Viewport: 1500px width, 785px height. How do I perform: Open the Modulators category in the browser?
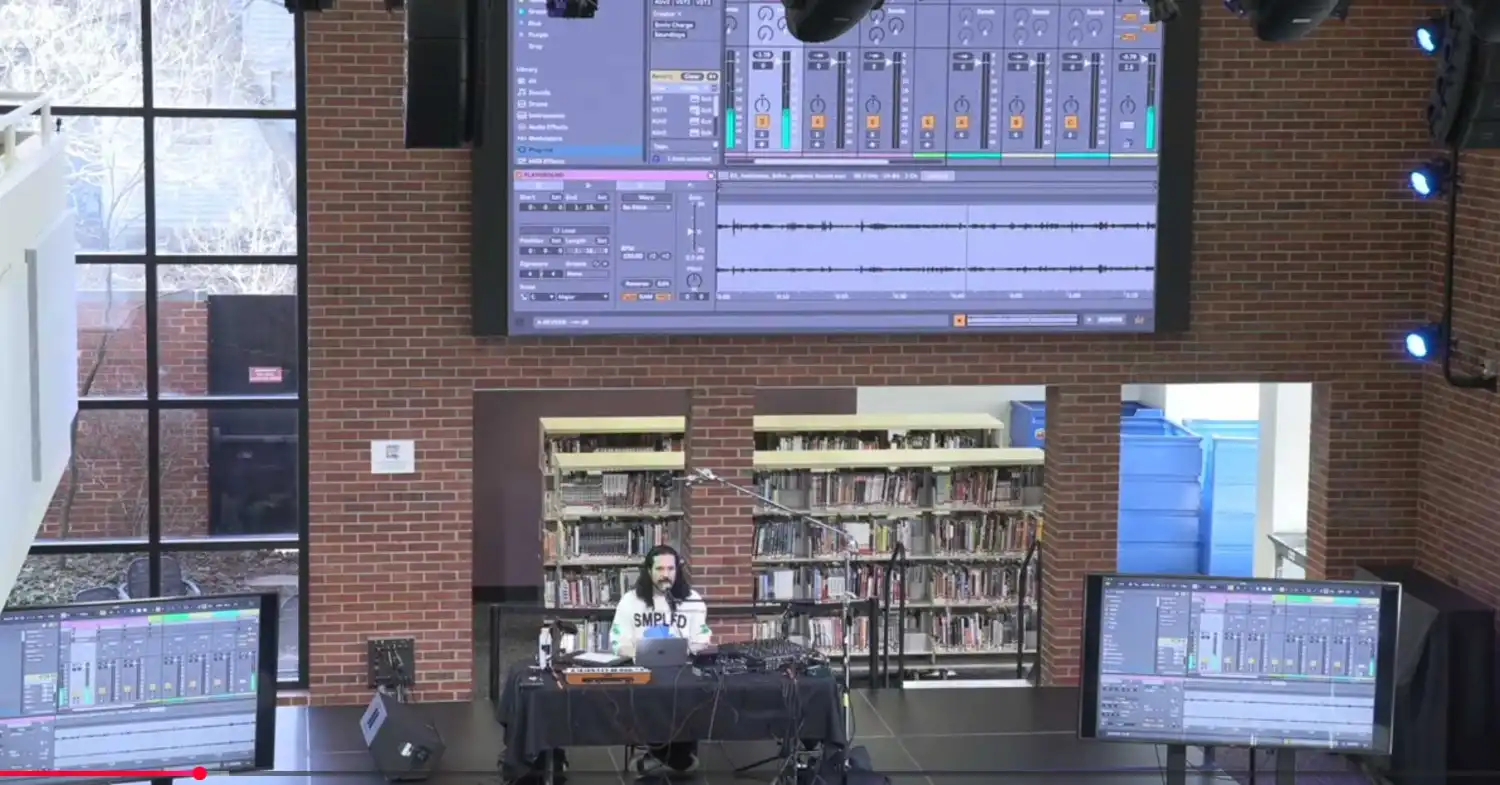(545, 138)
